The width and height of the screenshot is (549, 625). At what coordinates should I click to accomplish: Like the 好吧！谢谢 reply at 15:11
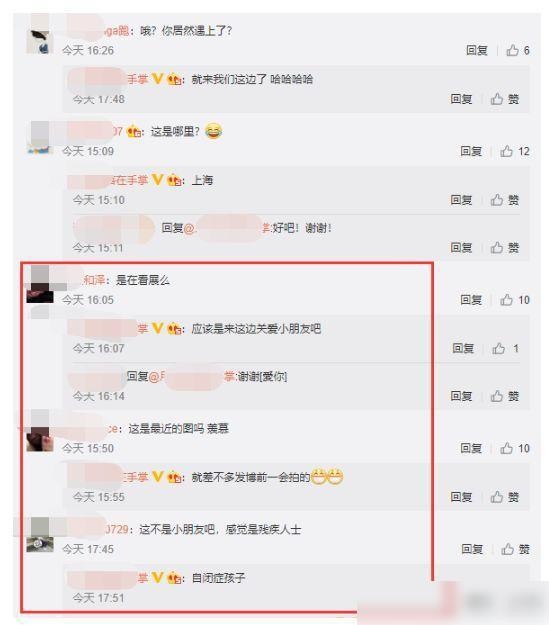tap(505, 248)
